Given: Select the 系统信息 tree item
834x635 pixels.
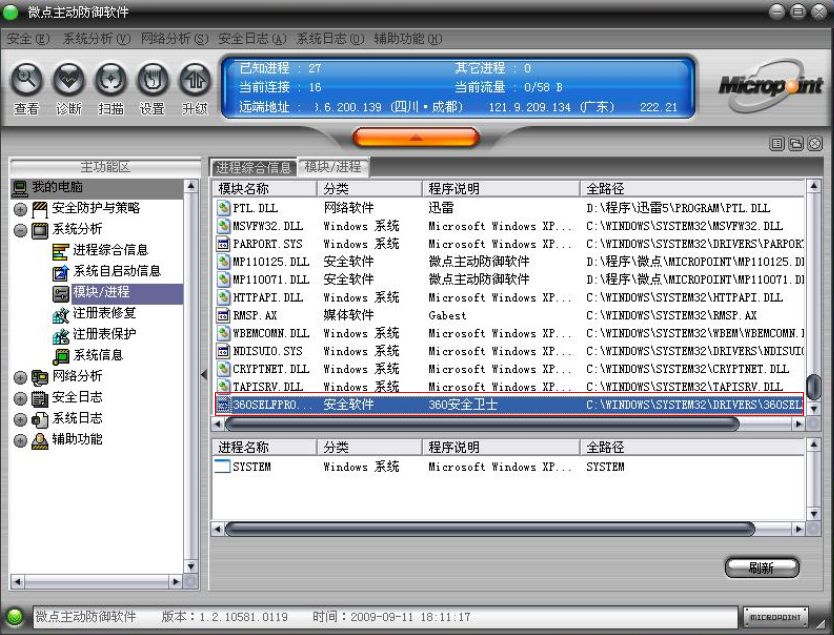Looking at the screenshot, I should (98, 355).
